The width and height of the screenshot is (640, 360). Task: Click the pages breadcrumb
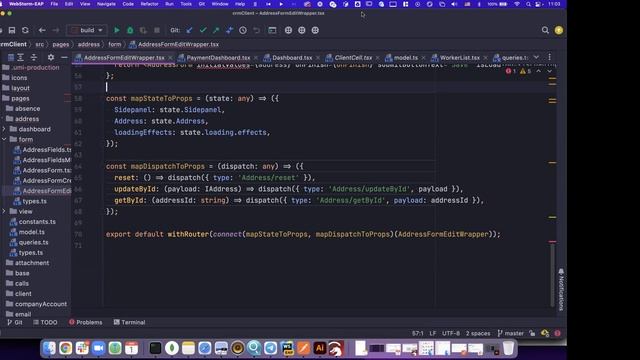click(x=61, y=44)
